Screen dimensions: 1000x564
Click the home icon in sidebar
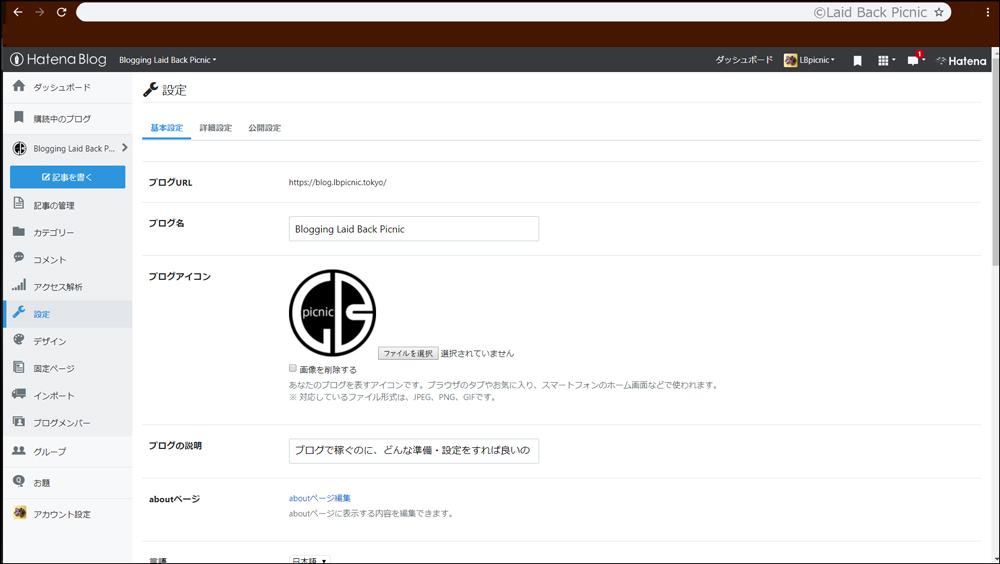(19, 85)
